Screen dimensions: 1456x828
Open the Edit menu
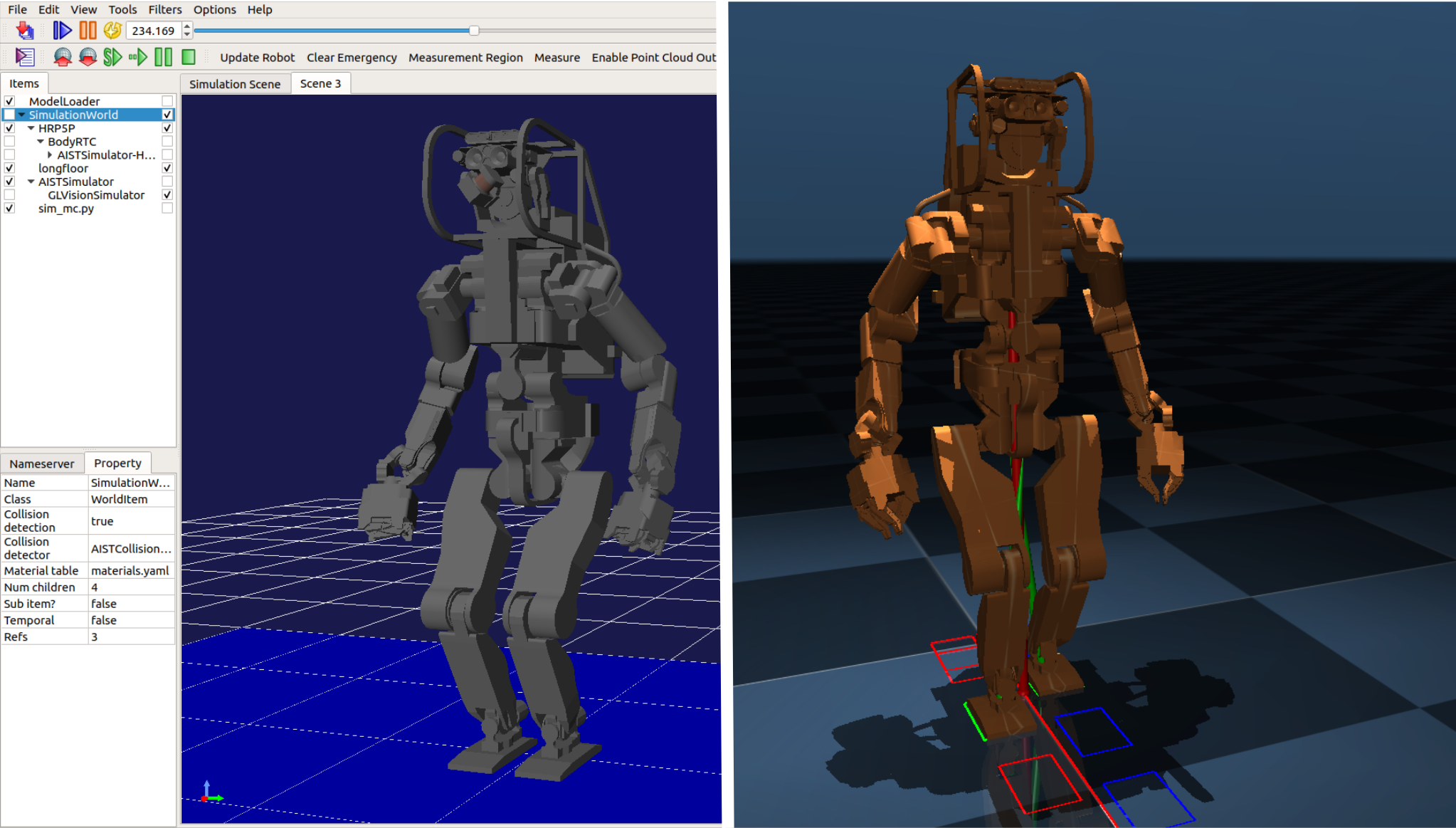[x=48, y=9]
